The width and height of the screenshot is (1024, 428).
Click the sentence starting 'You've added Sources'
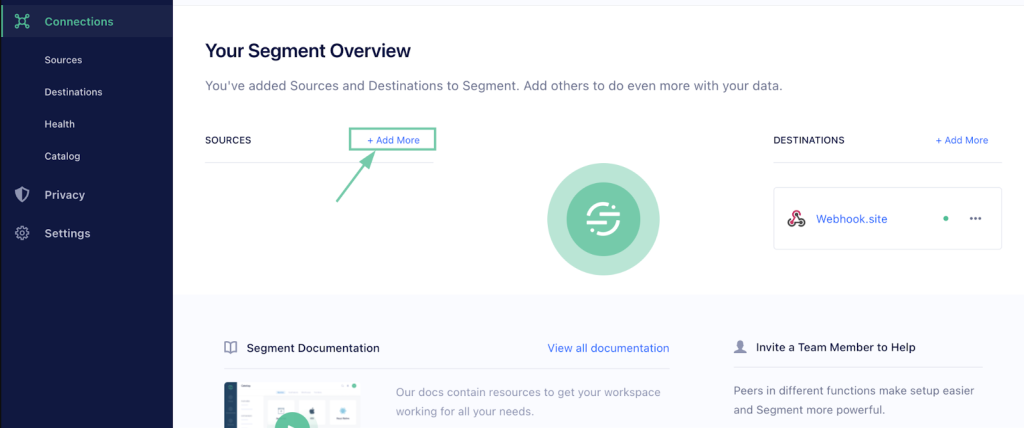[493, 86]
